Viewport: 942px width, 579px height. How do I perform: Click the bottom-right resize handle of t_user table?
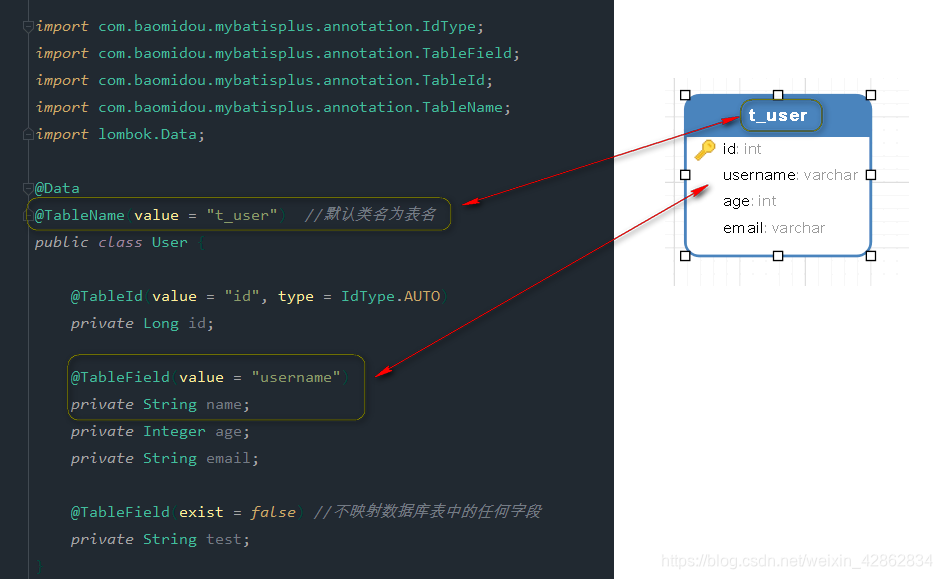pos(871,256)
